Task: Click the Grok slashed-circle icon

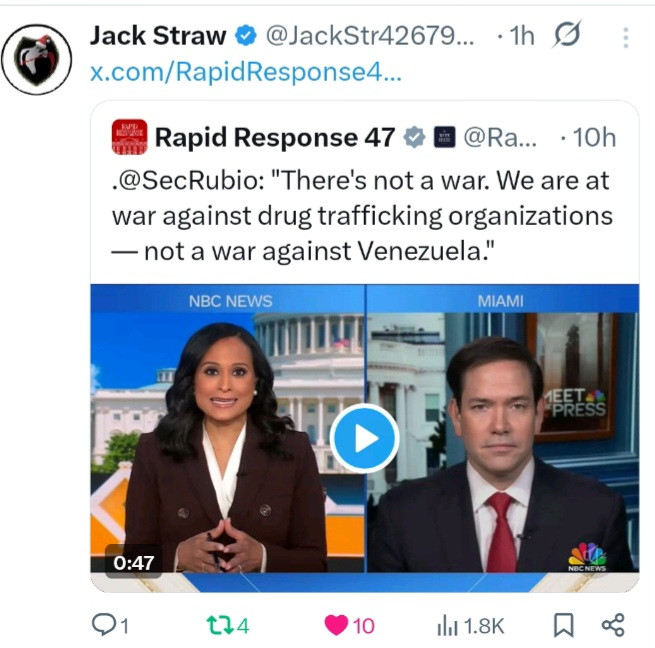Action: click(567, 34)
